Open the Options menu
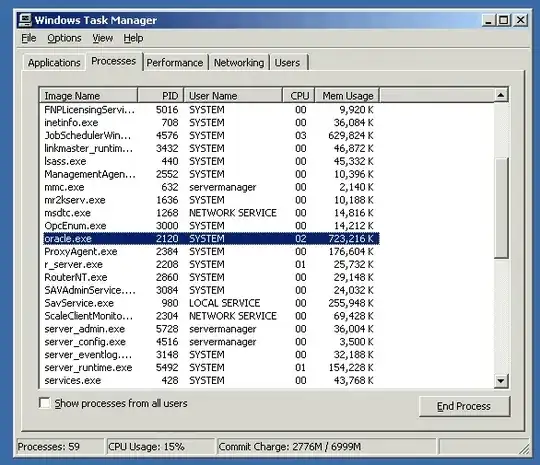This screenshot has height=465, width=540. coord(64,38)
